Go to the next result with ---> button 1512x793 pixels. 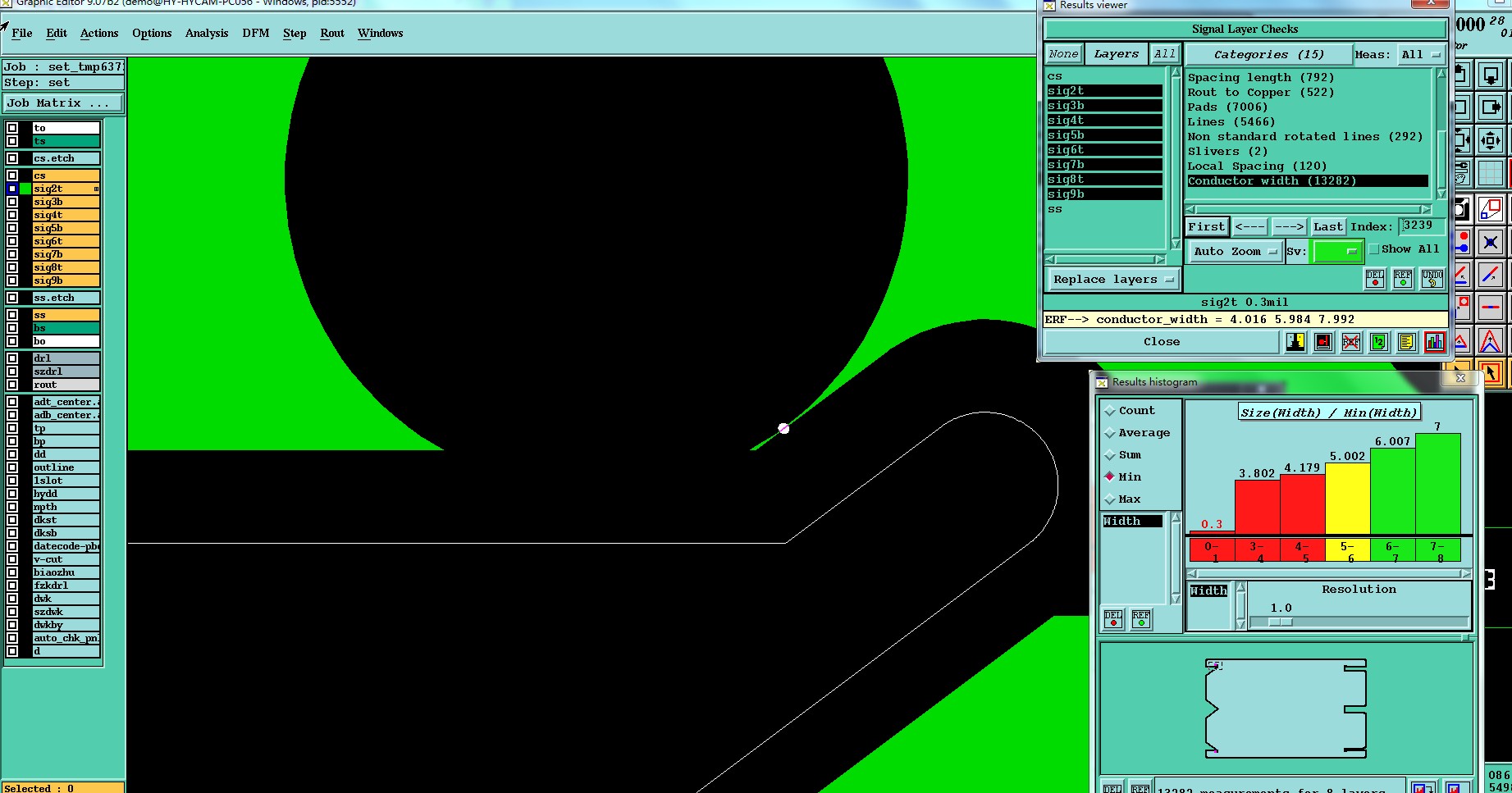coord(1289,227)
